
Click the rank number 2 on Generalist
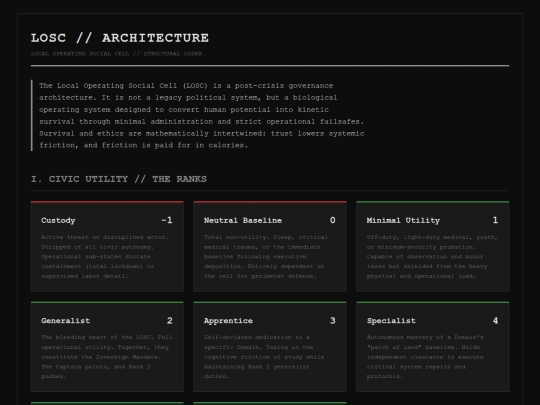coord(169,321)
